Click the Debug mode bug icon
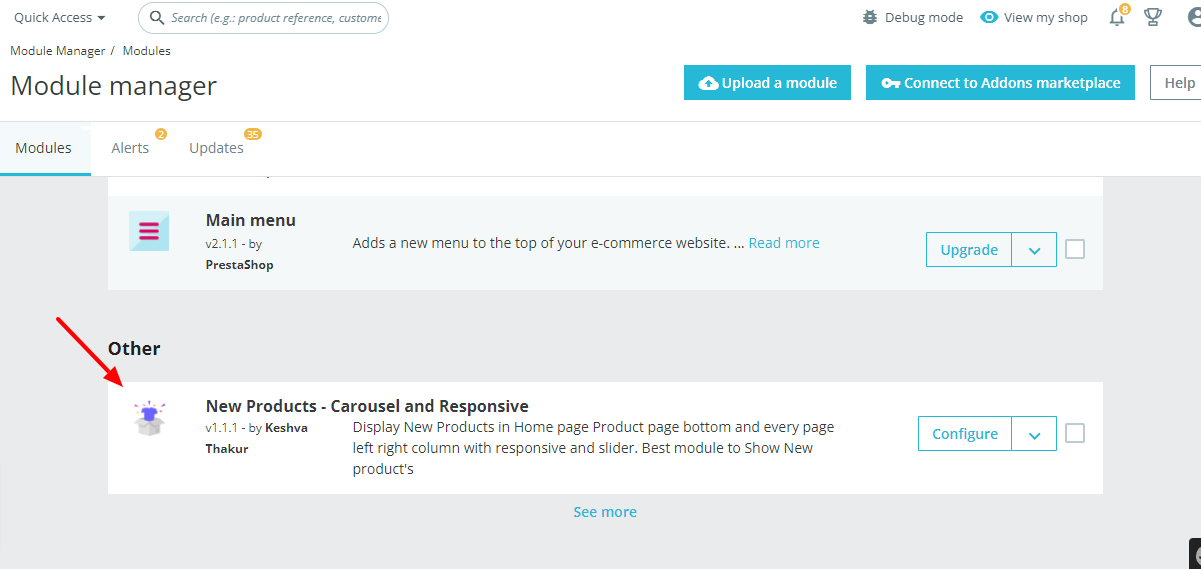This screenshot has width=1201, height=569. click(x=870, y=17)
